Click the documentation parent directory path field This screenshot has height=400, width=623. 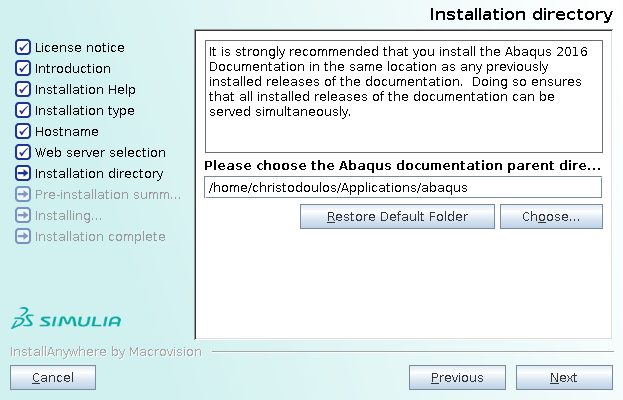[x=403, y=187]
